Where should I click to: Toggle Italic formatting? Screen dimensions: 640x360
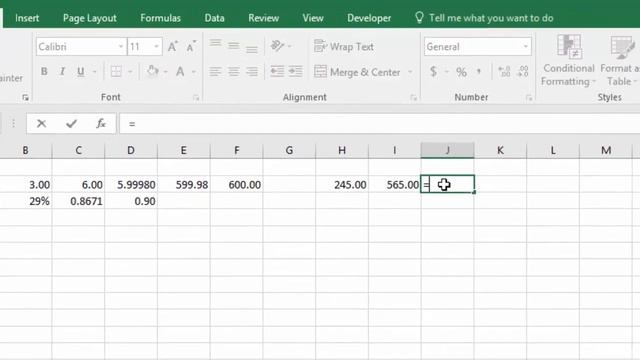point(62,72)
